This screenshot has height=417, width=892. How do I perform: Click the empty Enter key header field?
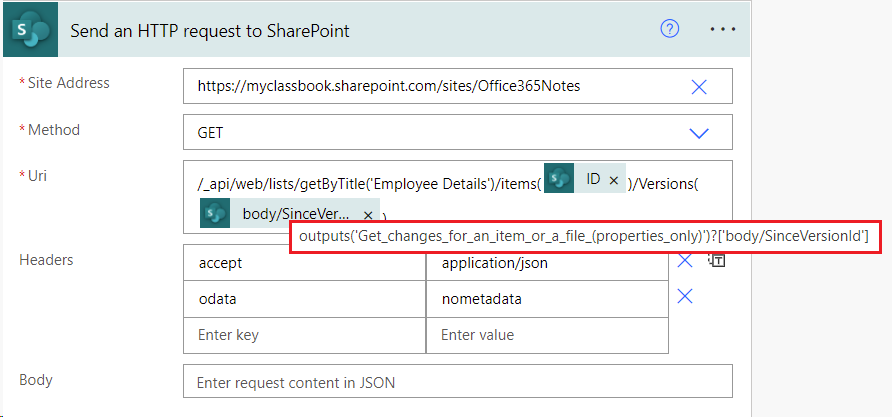coord(304,335)
